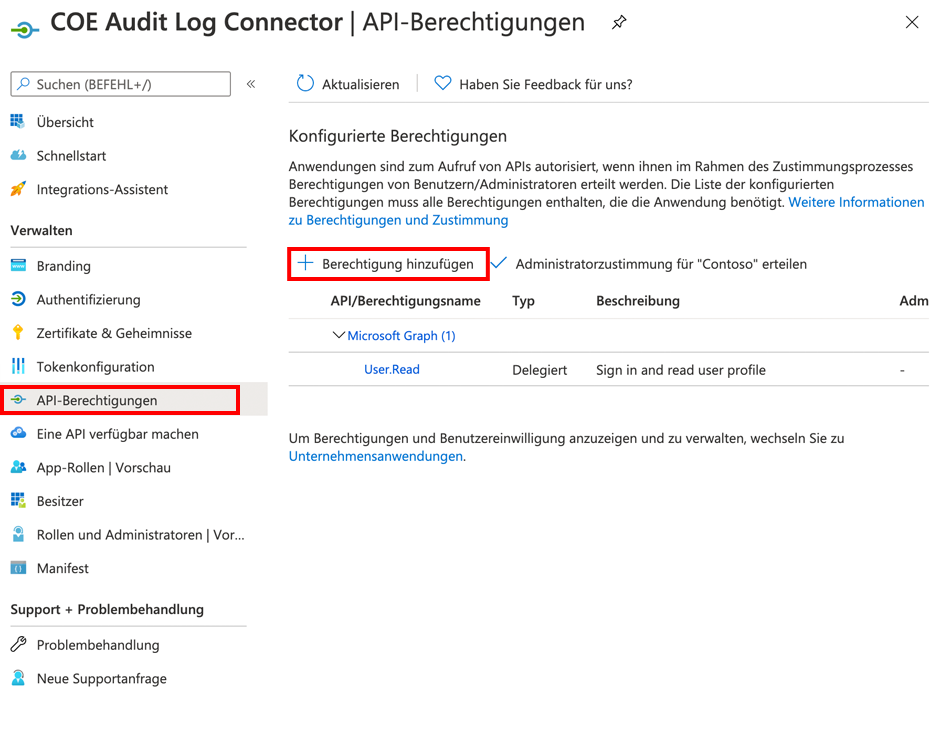The height and width of the screenshot is (732, 945).
Task: Click the COE Audit Log Connector app icon
Action: (25, 28)
